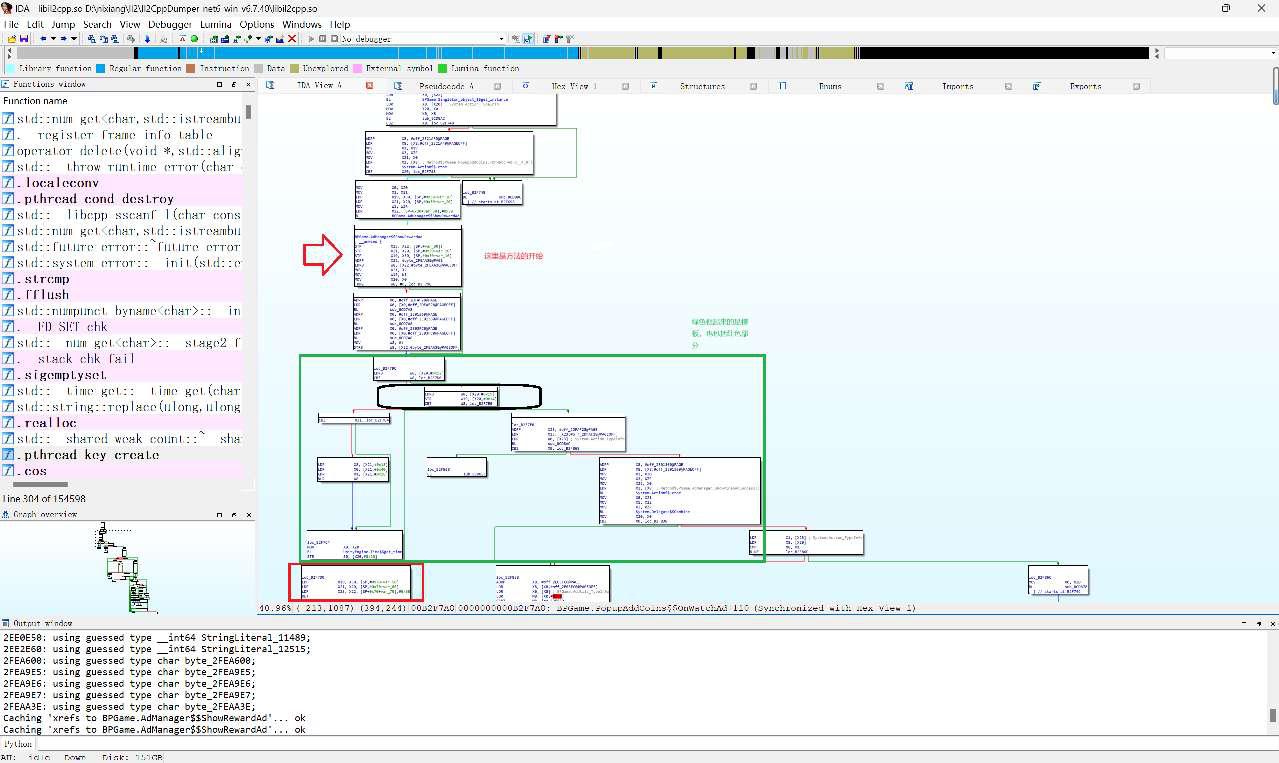Click the highlighted graph toolbar icon after the debugger dropdown
The width and height of the screenshot is (1279, 763).
click(528, 39)
